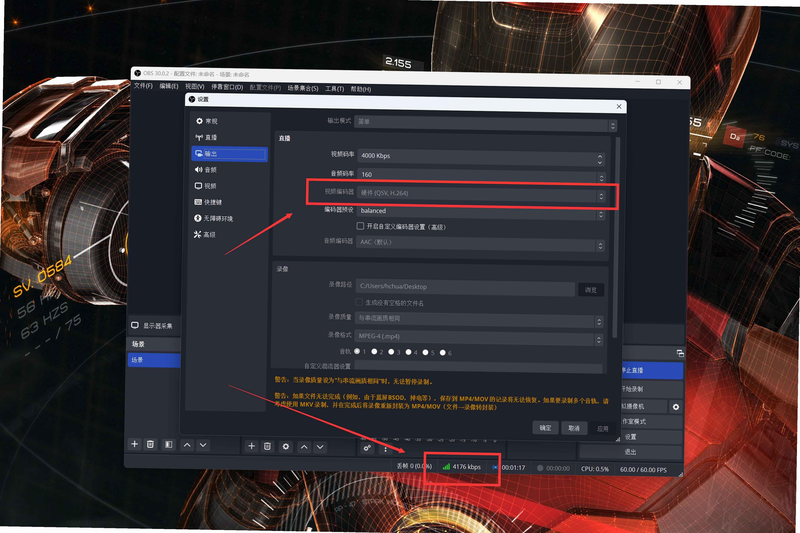Add a new source with the sources plus icon
Screen dimensions: 800x533
click(x=252, y=446)
